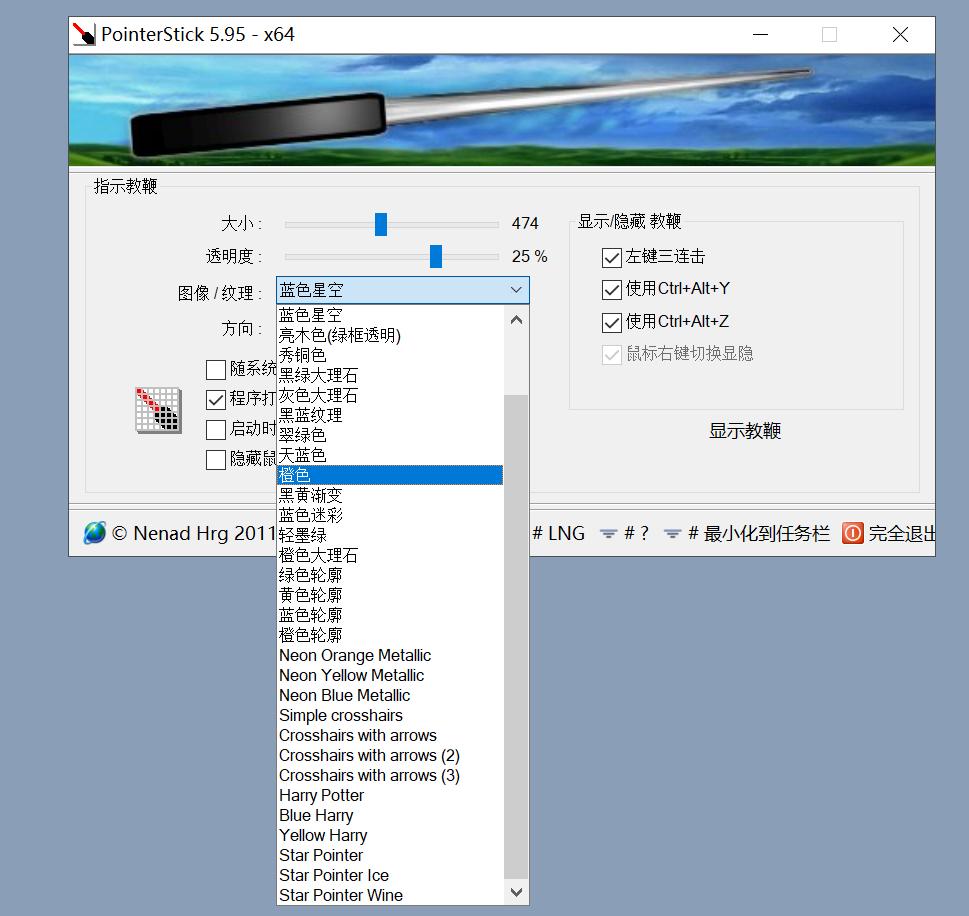The image size is (969, 916).
Task: Click the PointerStick brush icon in the title bar
Action: 85,34
